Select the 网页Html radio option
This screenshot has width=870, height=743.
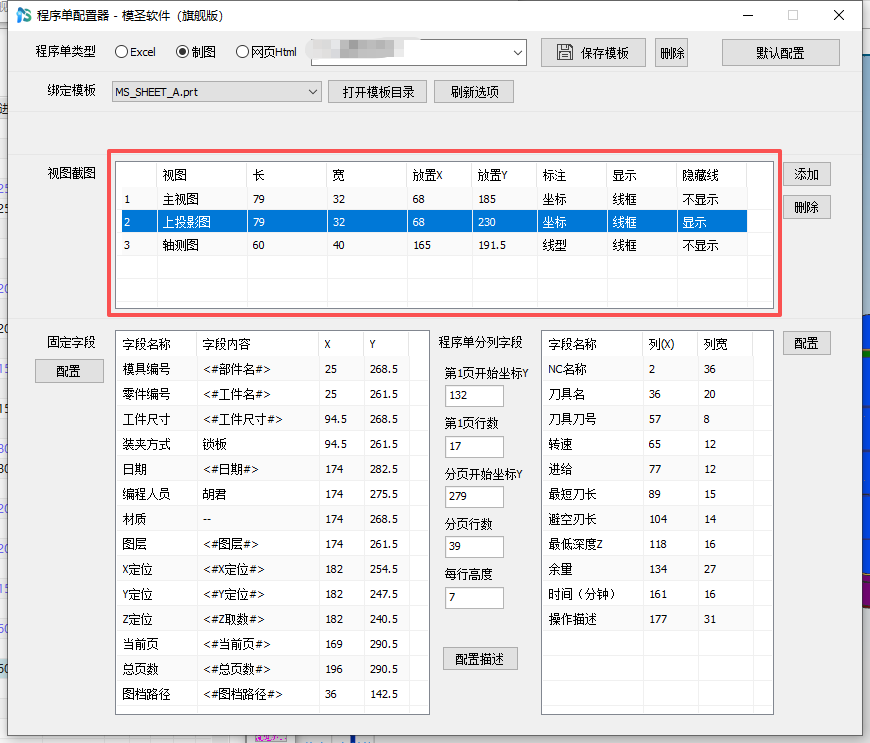(266, 52)
